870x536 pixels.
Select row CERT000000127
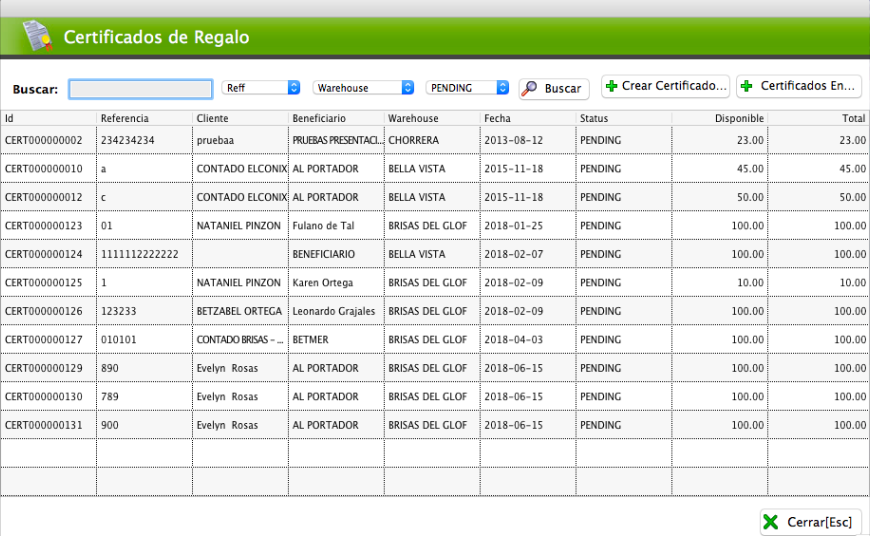point(435,340)
